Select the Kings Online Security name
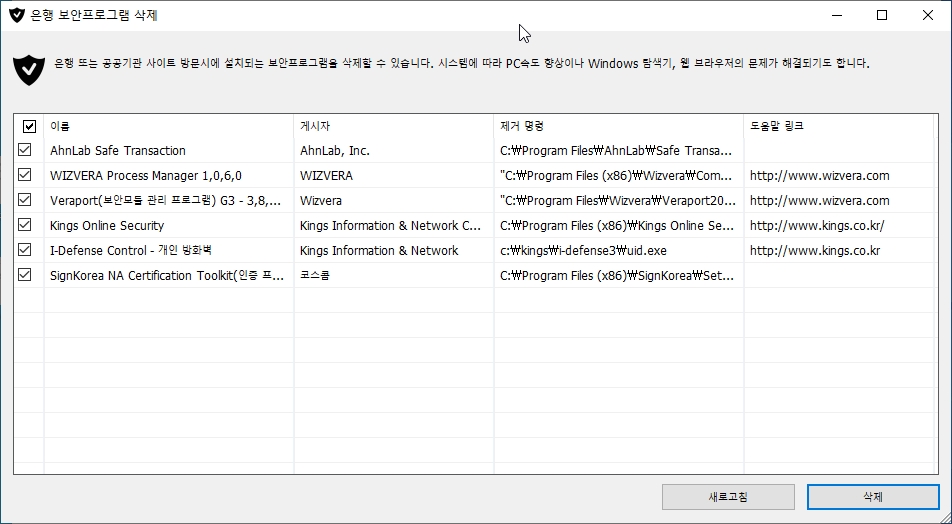The width and height of the screenshot is (952, 524). [107, 225]
